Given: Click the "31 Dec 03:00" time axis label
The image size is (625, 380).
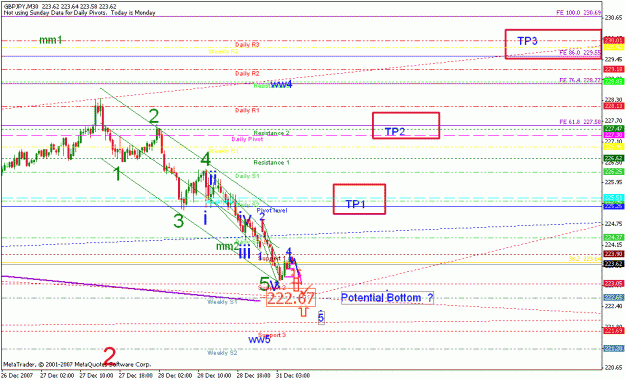Looking at the screenshot, I should 293,376.
